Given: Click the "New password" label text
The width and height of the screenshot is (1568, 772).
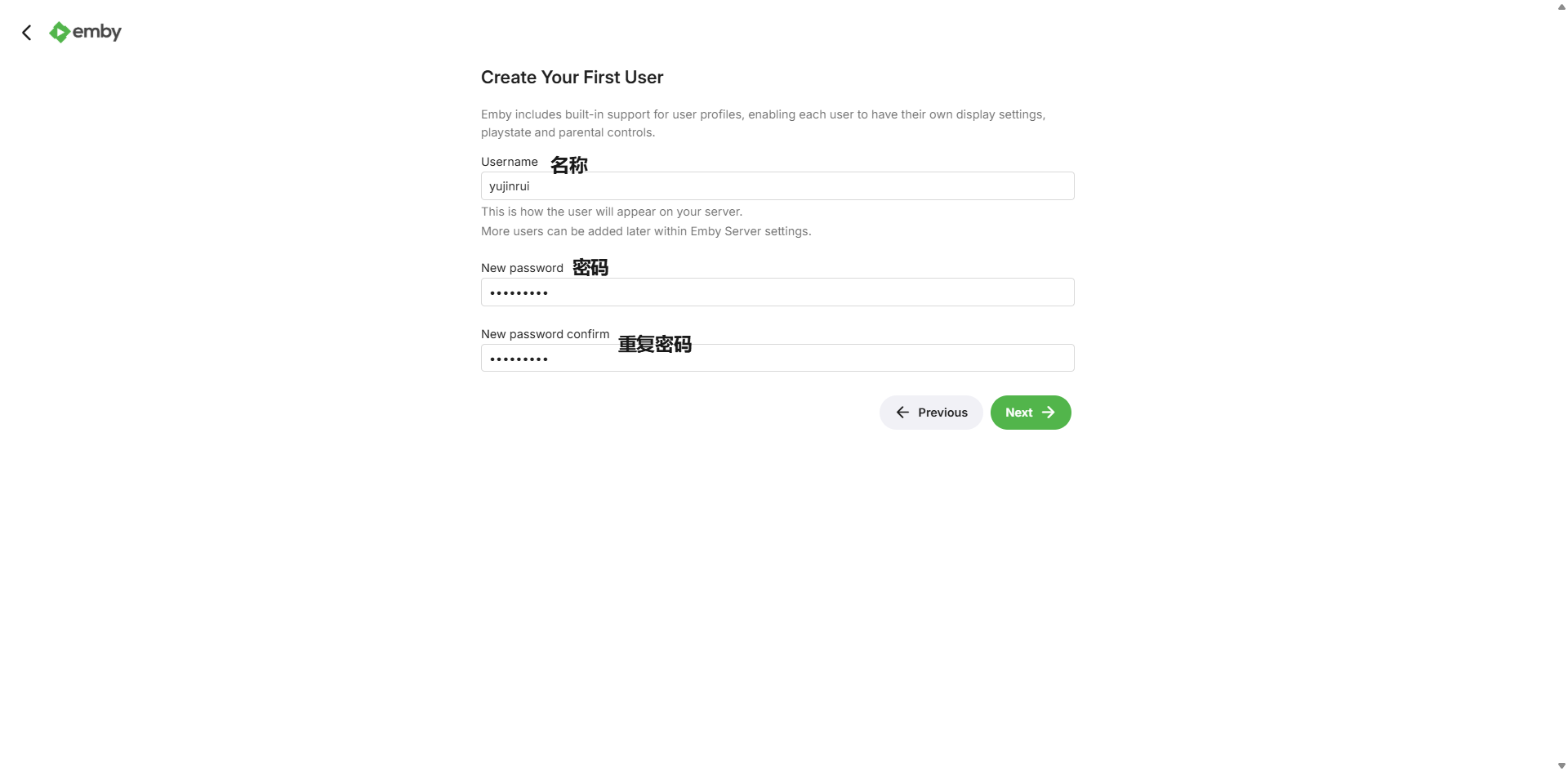Looking at the screenshot, I should [522, 268].
